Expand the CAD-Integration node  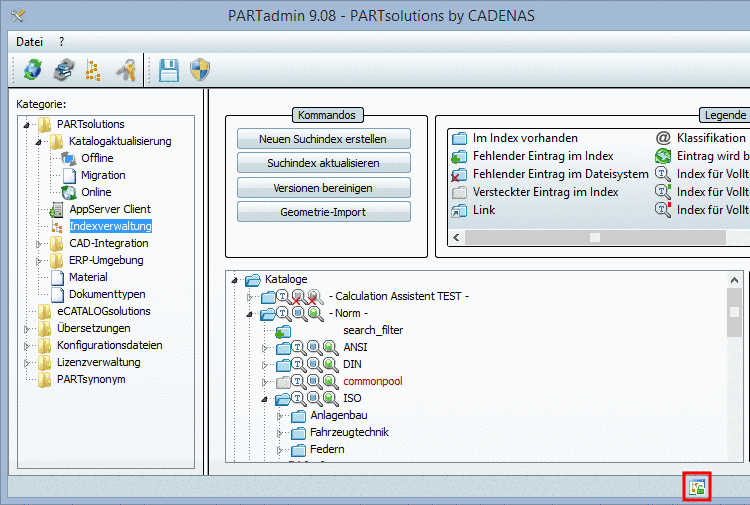[39, 244]
